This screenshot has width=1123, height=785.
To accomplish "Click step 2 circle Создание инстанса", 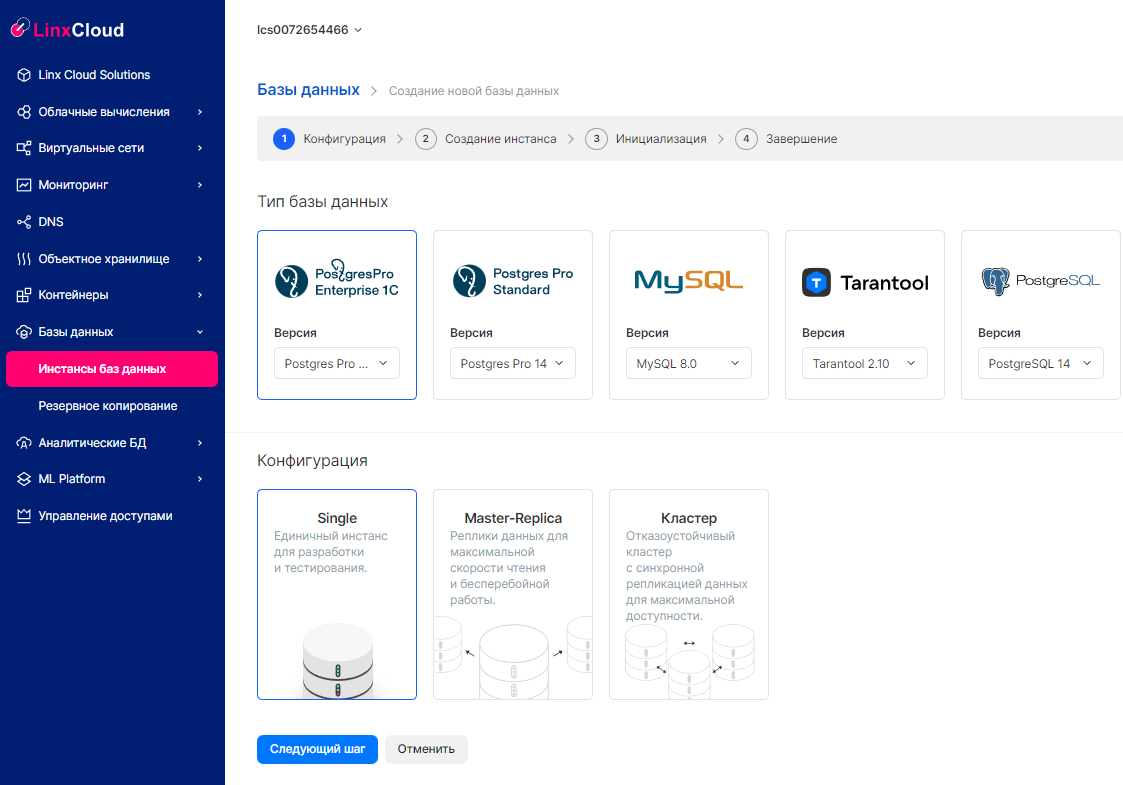I will [x=425, y=139].
